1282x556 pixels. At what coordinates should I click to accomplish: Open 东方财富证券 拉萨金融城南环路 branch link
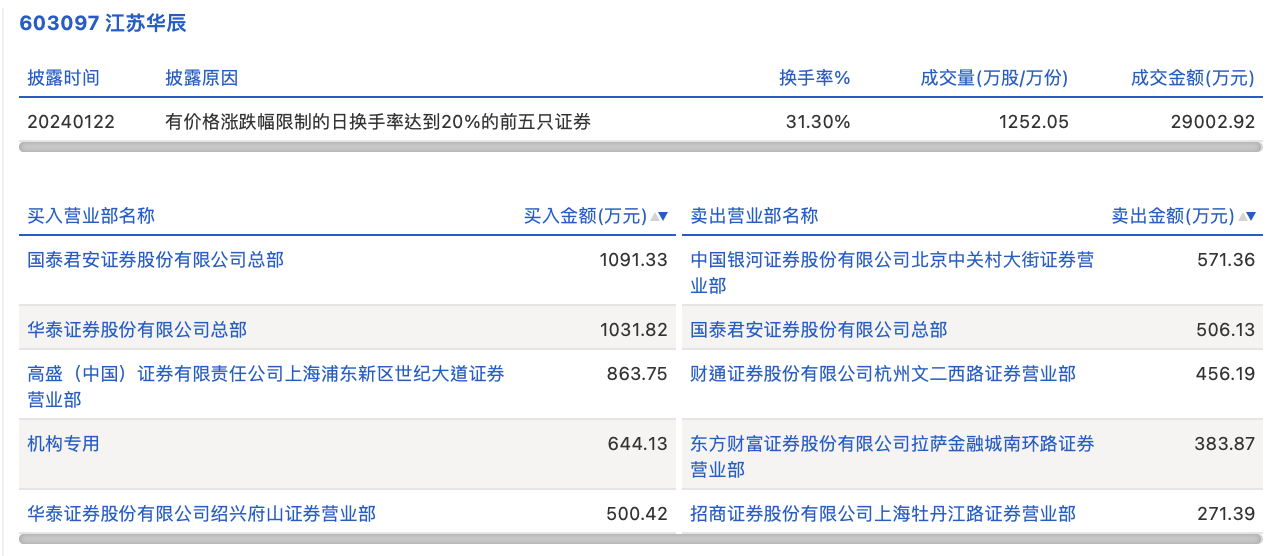(891, 443)
